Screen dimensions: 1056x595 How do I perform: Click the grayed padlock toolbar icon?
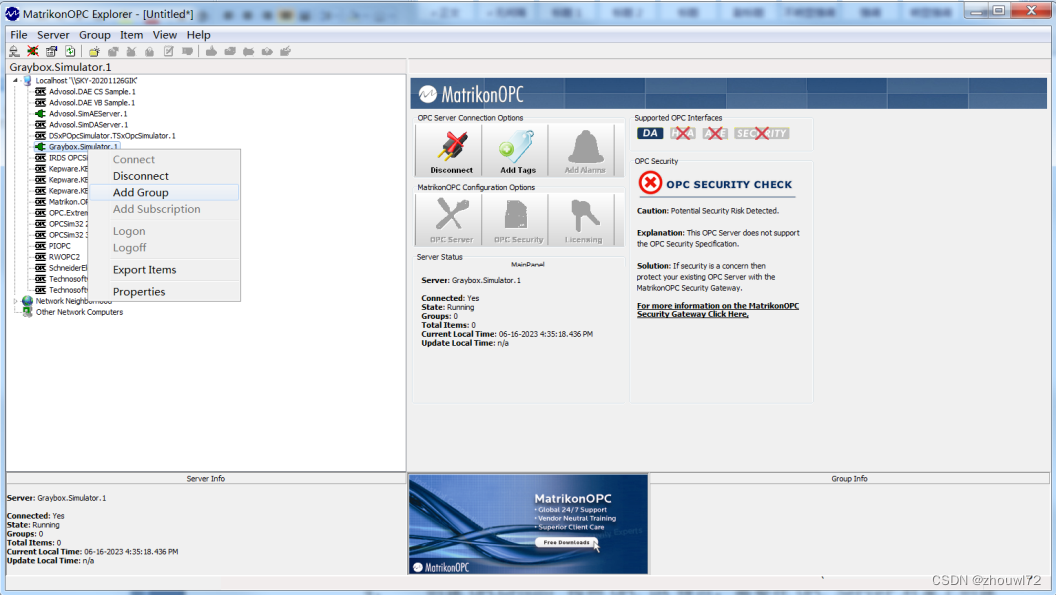point(150,51)
